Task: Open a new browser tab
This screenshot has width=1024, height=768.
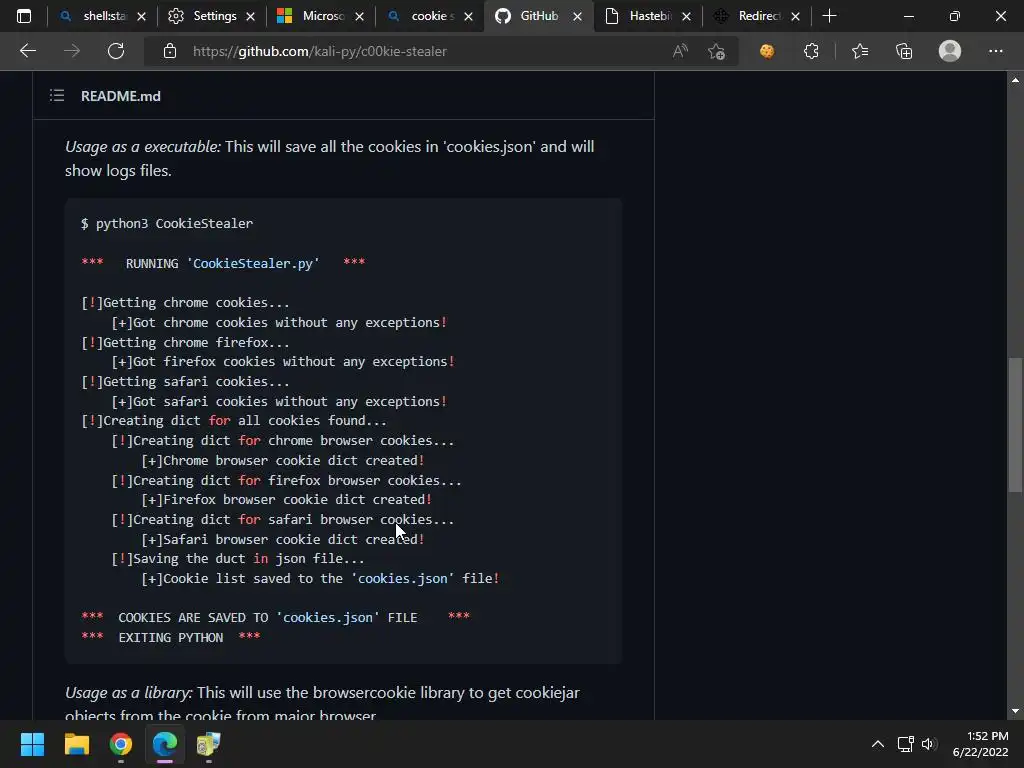Action: point(829,16)
